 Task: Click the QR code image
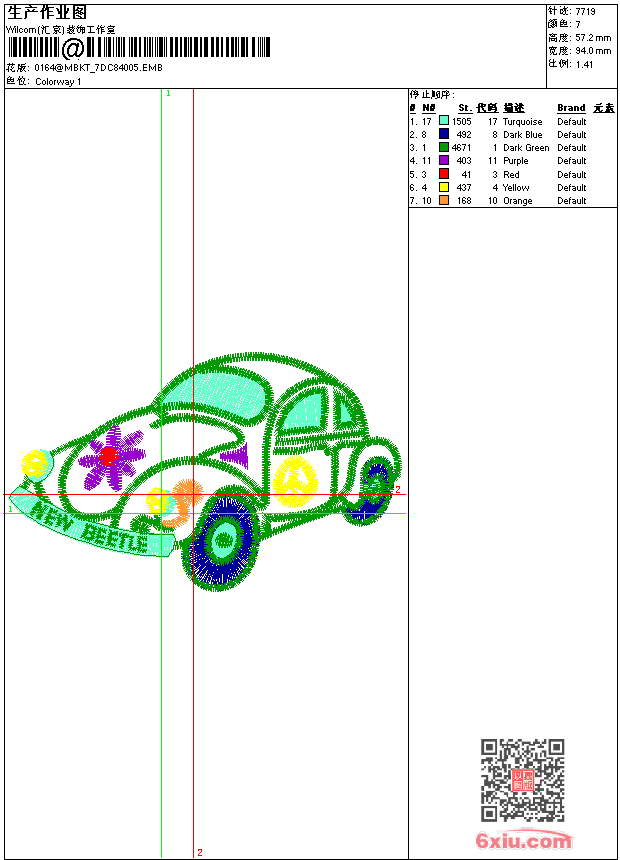point(522,780)
